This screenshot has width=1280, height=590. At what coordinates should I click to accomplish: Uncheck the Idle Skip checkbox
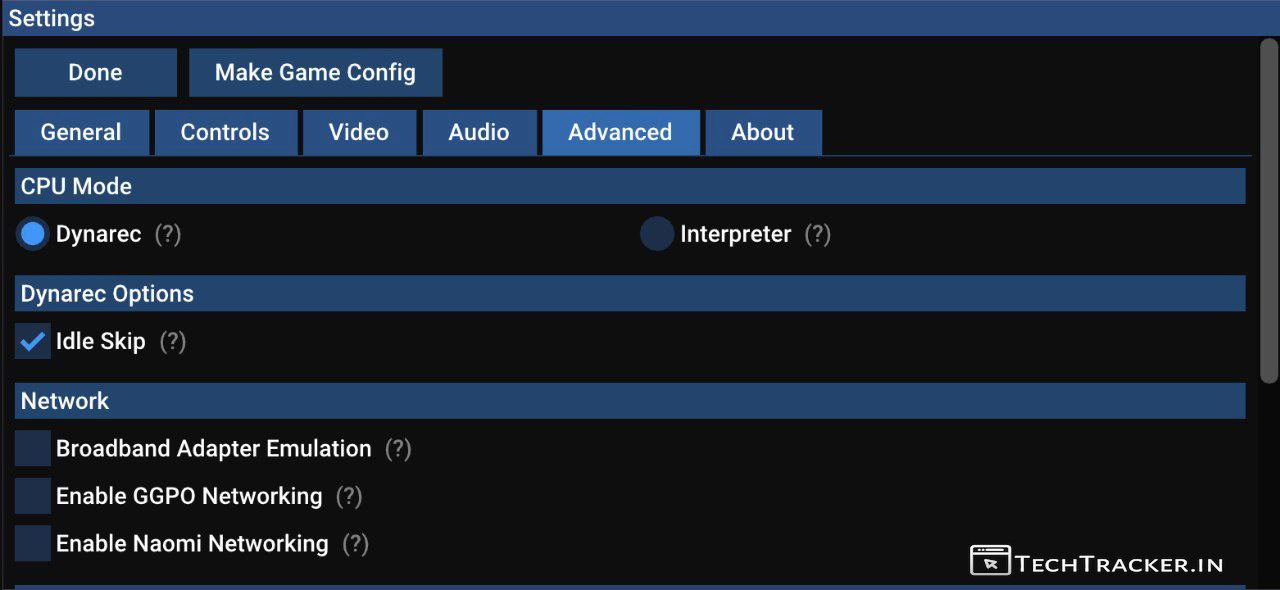tap(33, 341)
